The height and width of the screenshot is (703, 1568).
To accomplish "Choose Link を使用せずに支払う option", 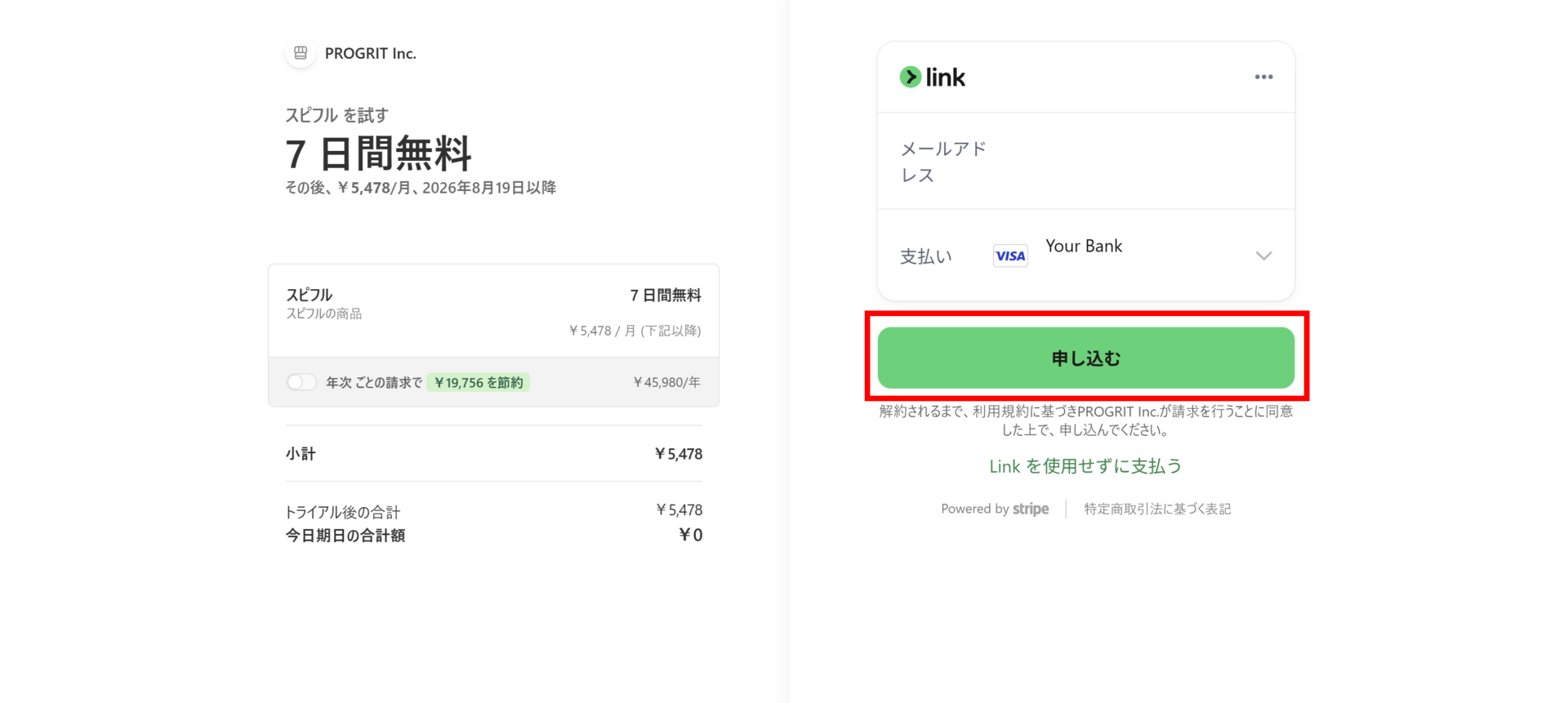I will point(1085,466).
